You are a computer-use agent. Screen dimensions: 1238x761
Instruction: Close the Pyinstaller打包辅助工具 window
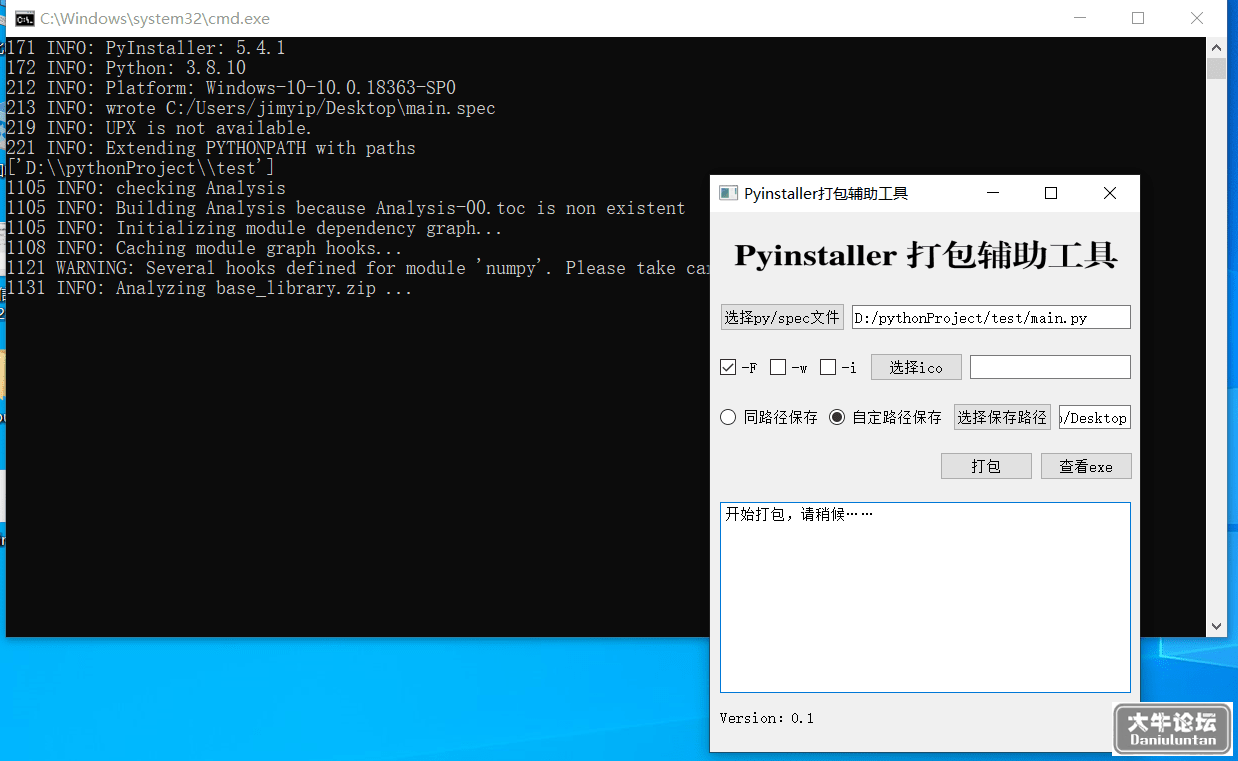[1110, 193]
